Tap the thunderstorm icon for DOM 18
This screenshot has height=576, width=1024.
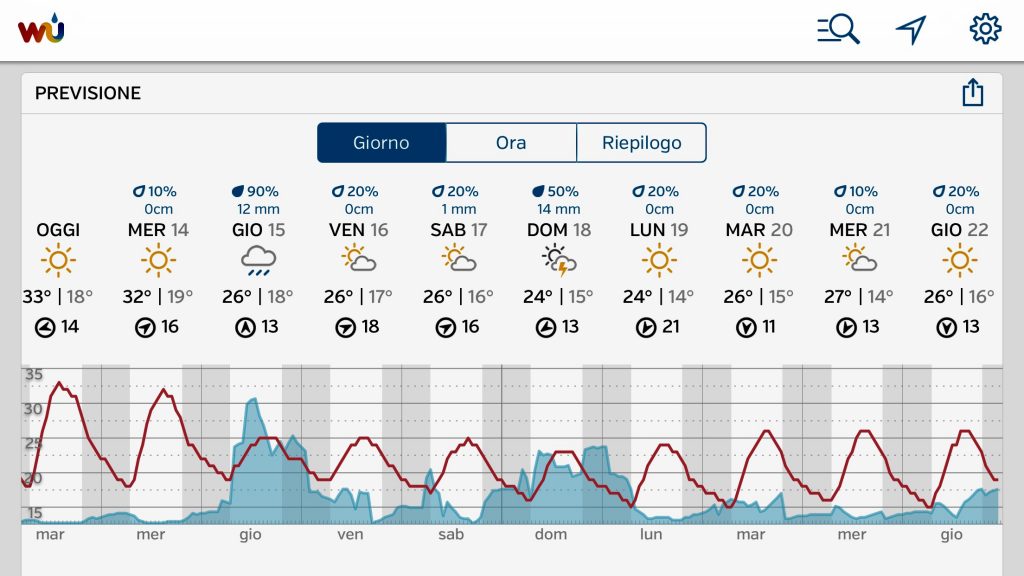tap(559, 261)
